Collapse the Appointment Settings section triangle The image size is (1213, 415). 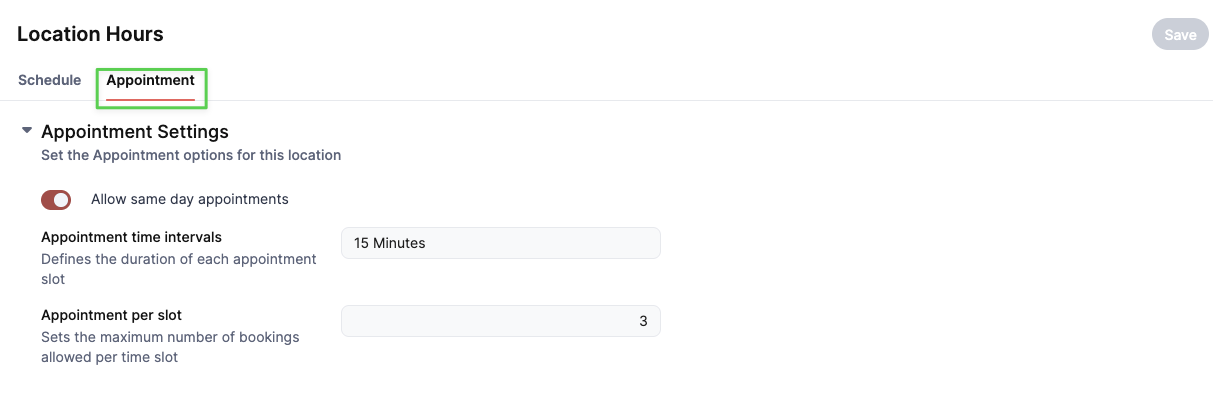tap(27, 131)
